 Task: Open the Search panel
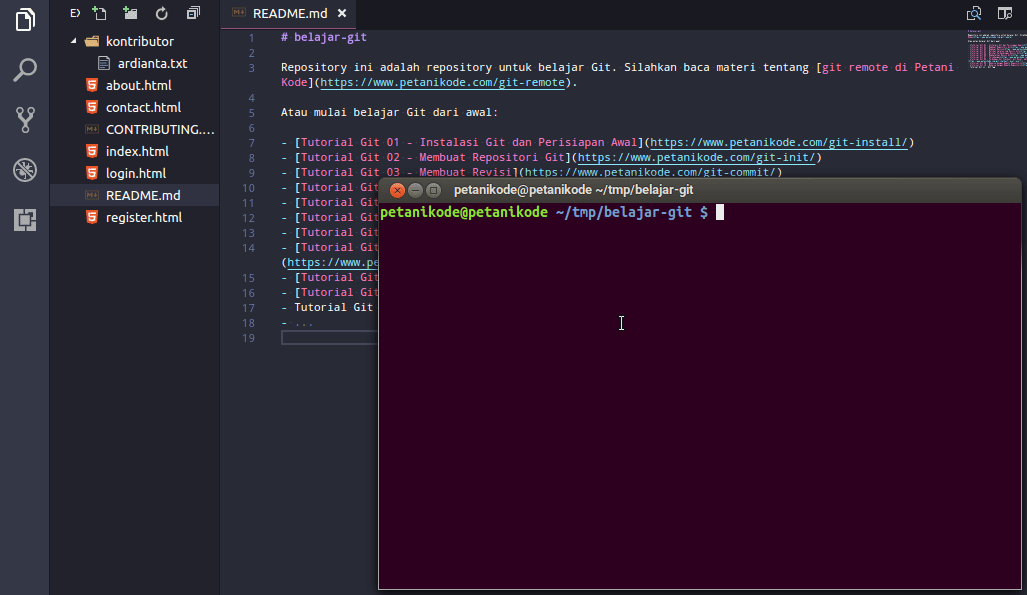pos(24,70)
